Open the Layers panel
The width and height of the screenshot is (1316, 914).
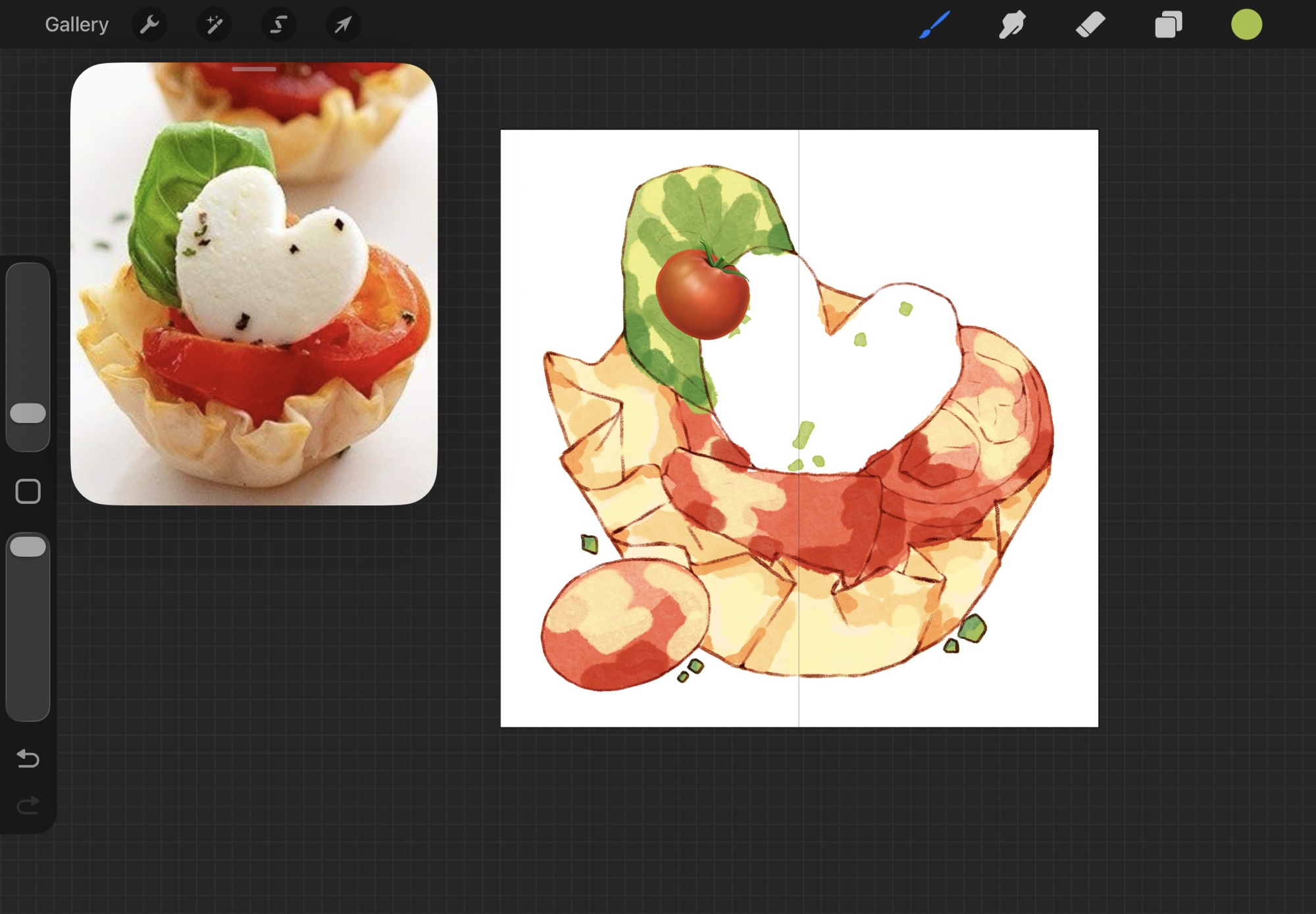1168,25
